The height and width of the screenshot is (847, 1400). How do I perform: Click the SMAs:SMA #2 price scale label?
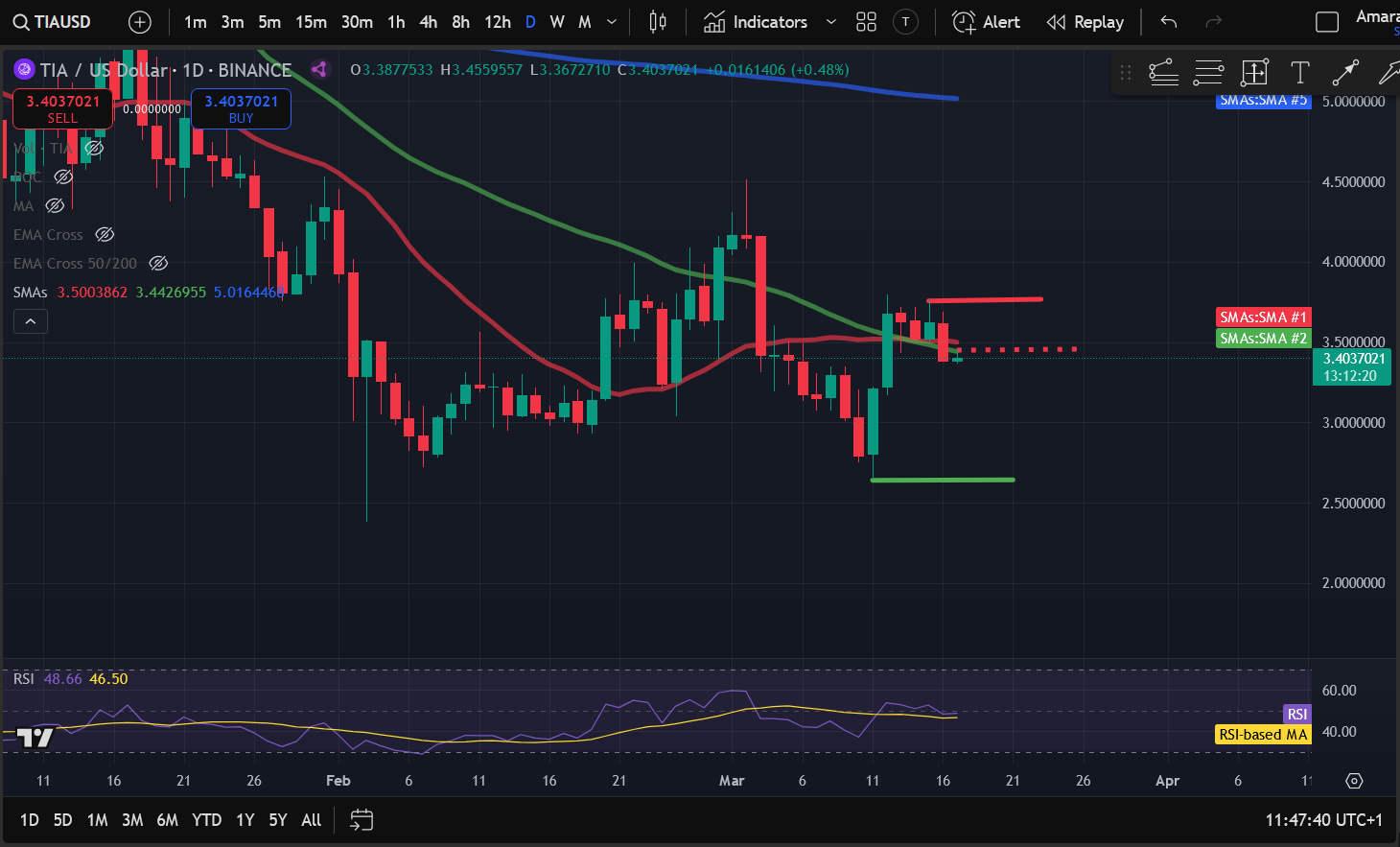(1263, 339)
